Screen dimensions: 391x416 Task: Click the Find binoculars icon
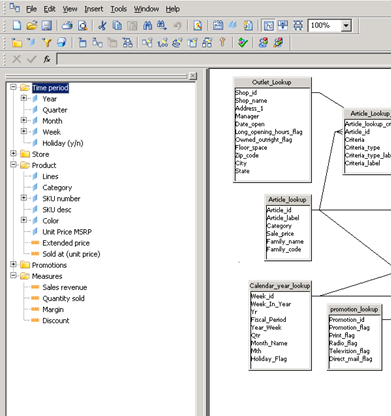tap(147, 25)
